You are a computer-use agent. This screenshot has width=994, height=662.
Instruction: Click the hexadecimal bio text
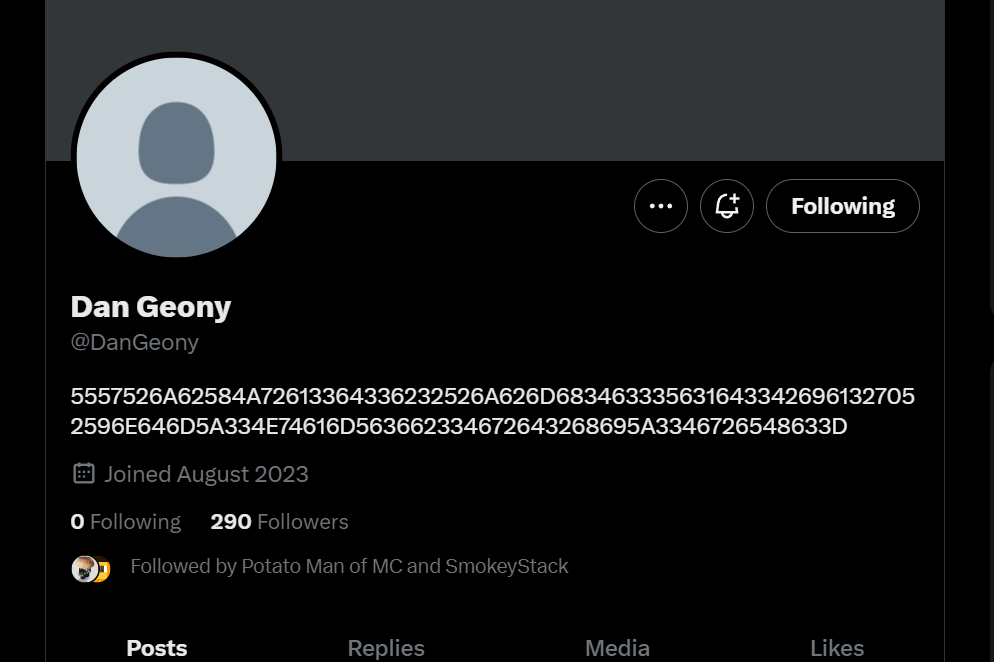[492, 411]
